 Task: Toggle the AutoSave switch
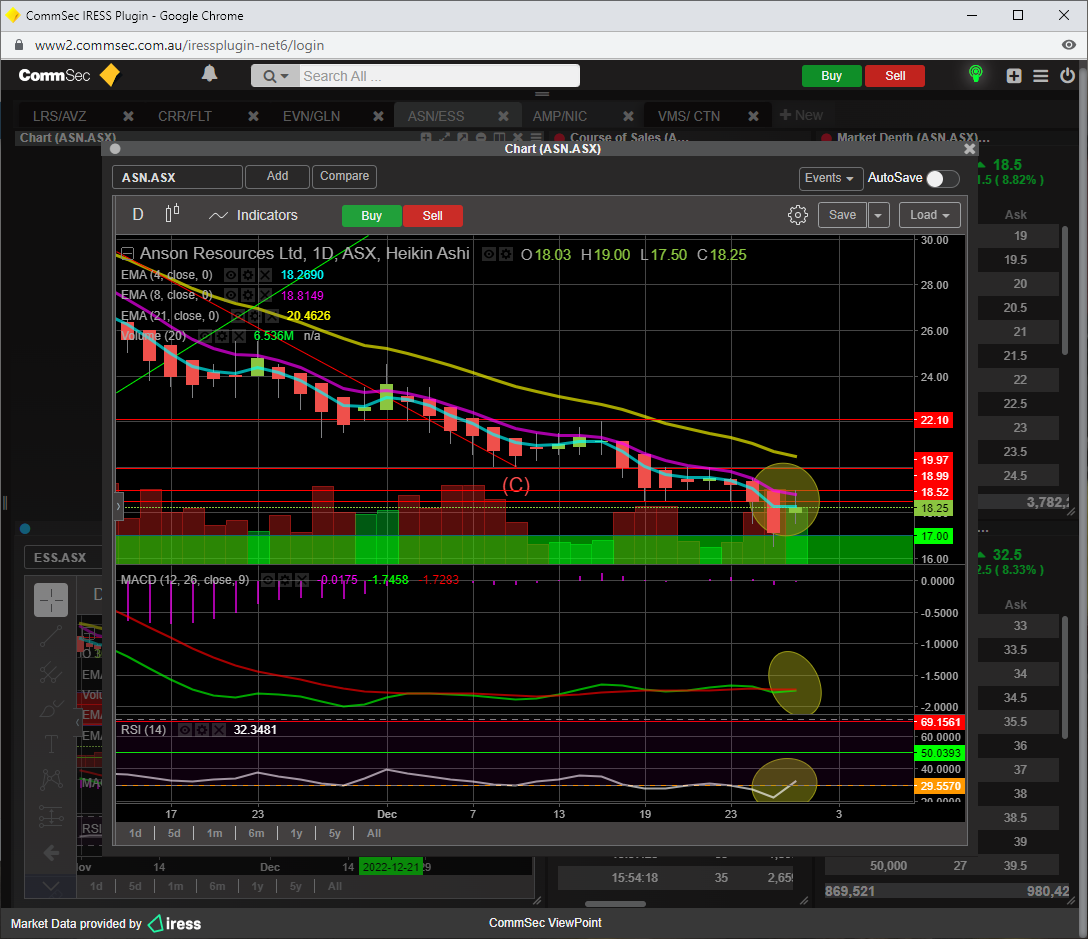(x=942, y=179)
